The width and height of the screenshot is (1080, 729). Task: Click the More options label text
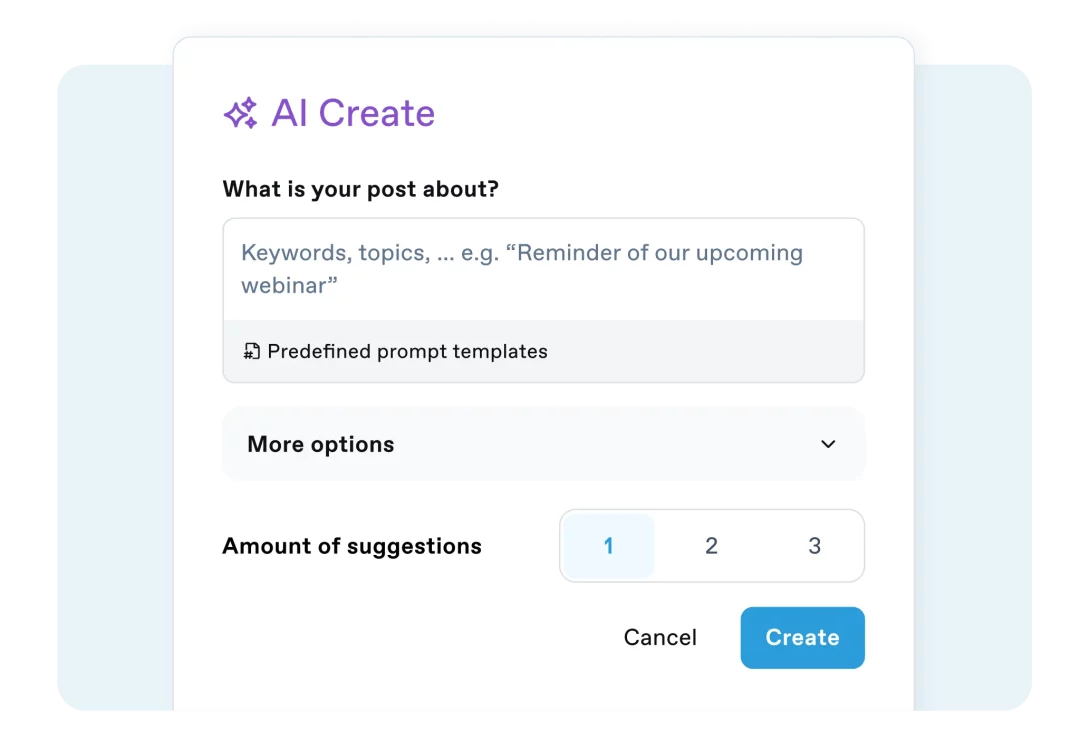(320, 444)
